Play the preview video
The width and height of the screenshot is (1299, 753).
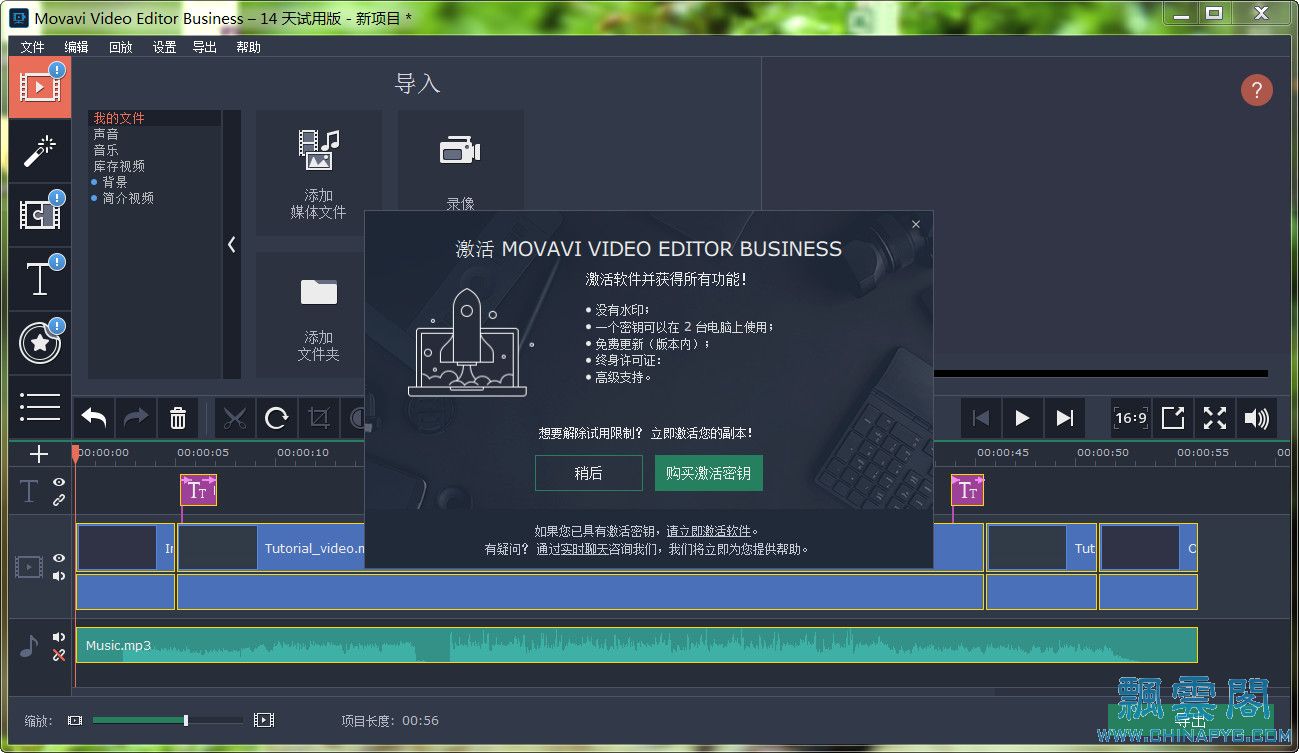click(1022, 418)
